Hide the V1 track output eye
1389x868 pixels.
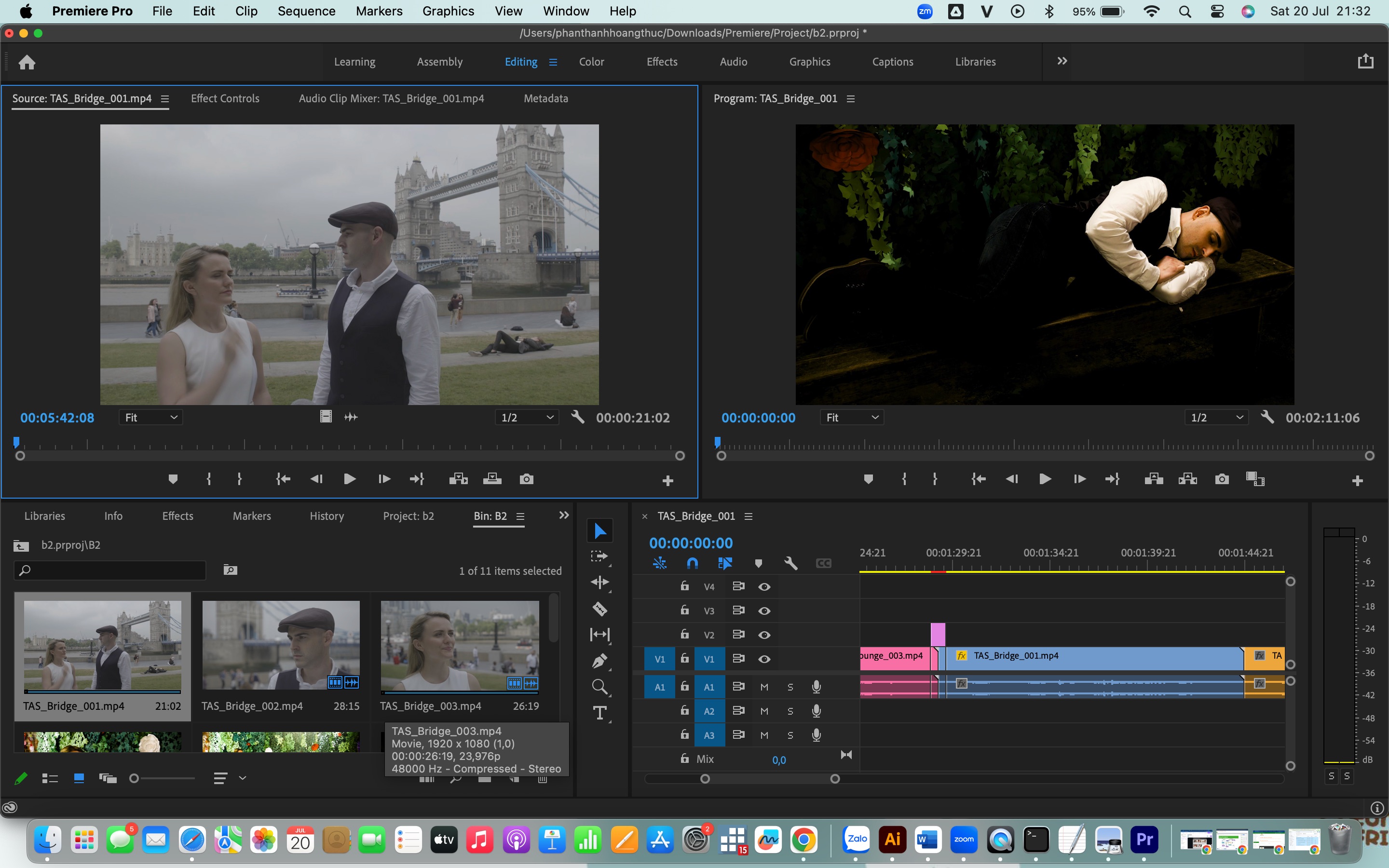(764, 659)
